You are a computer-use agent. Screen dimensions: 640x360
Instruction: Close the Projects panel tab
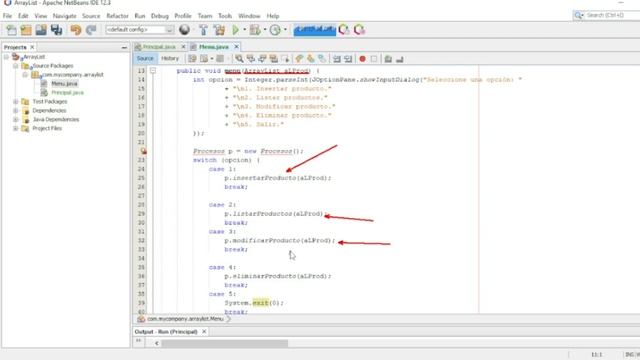click(x=32, y=47)
